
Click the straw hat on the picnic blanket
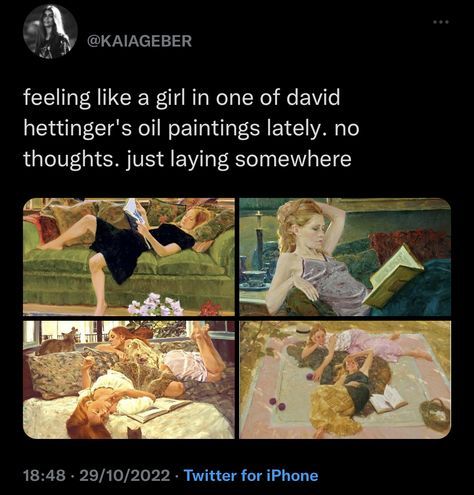pos(303,332)
